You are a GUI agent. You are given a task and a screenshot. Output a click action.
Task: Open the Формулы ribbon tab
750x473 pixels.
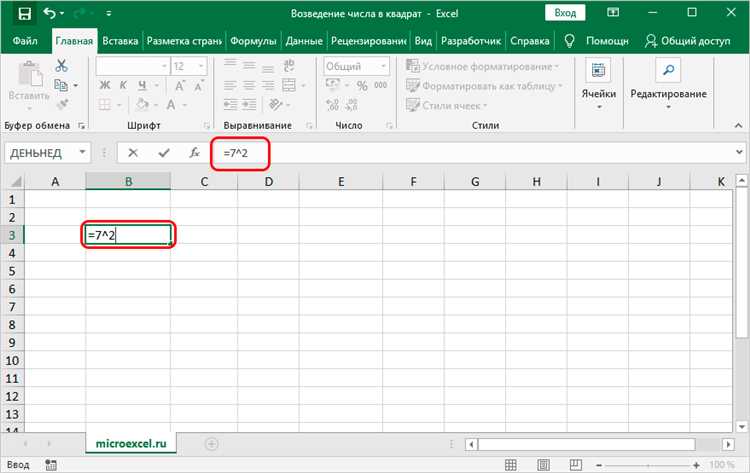click(x=253, y=41)
